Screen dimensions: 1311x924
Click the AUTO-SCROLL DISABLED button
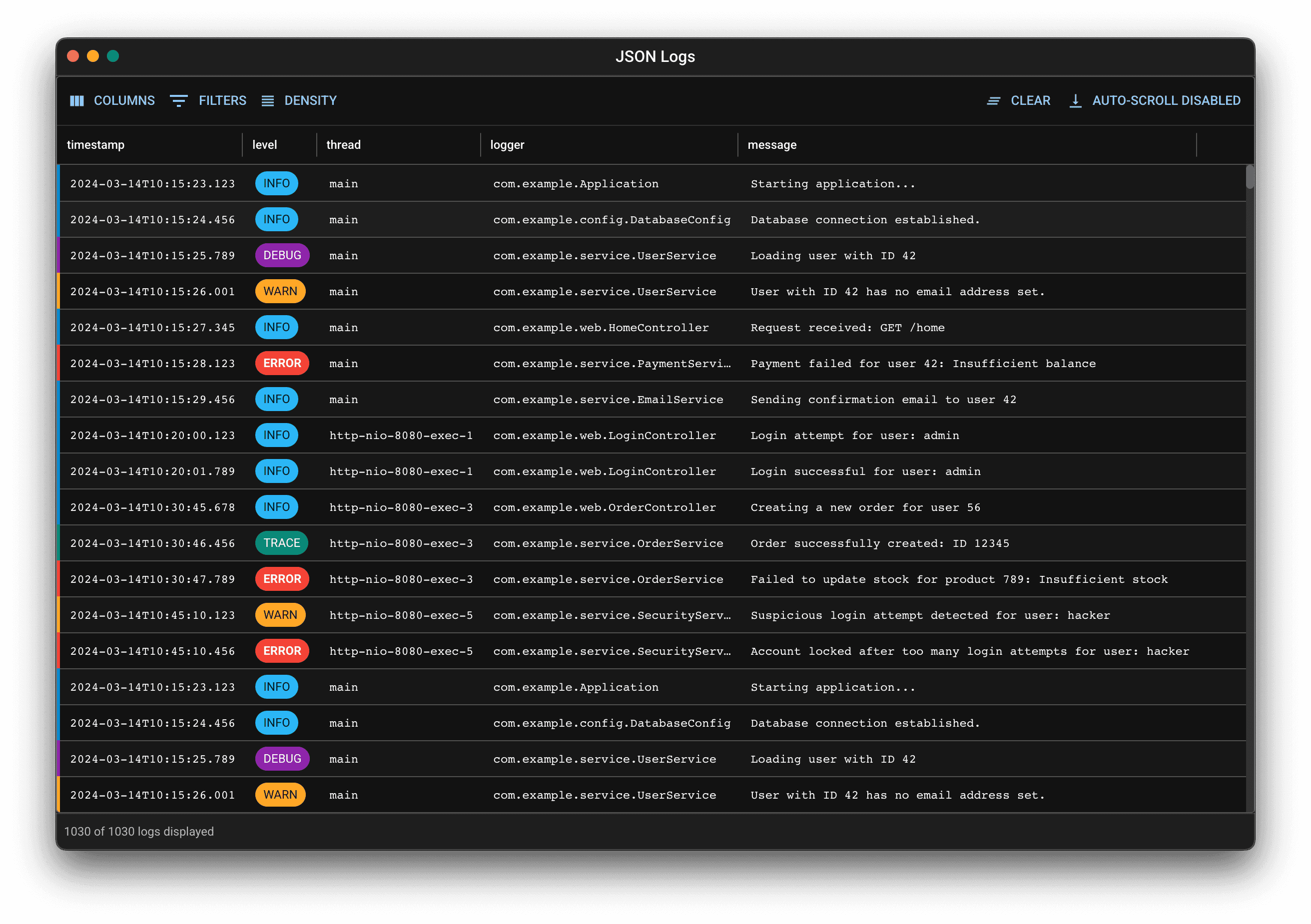[x=1155, y=100]
